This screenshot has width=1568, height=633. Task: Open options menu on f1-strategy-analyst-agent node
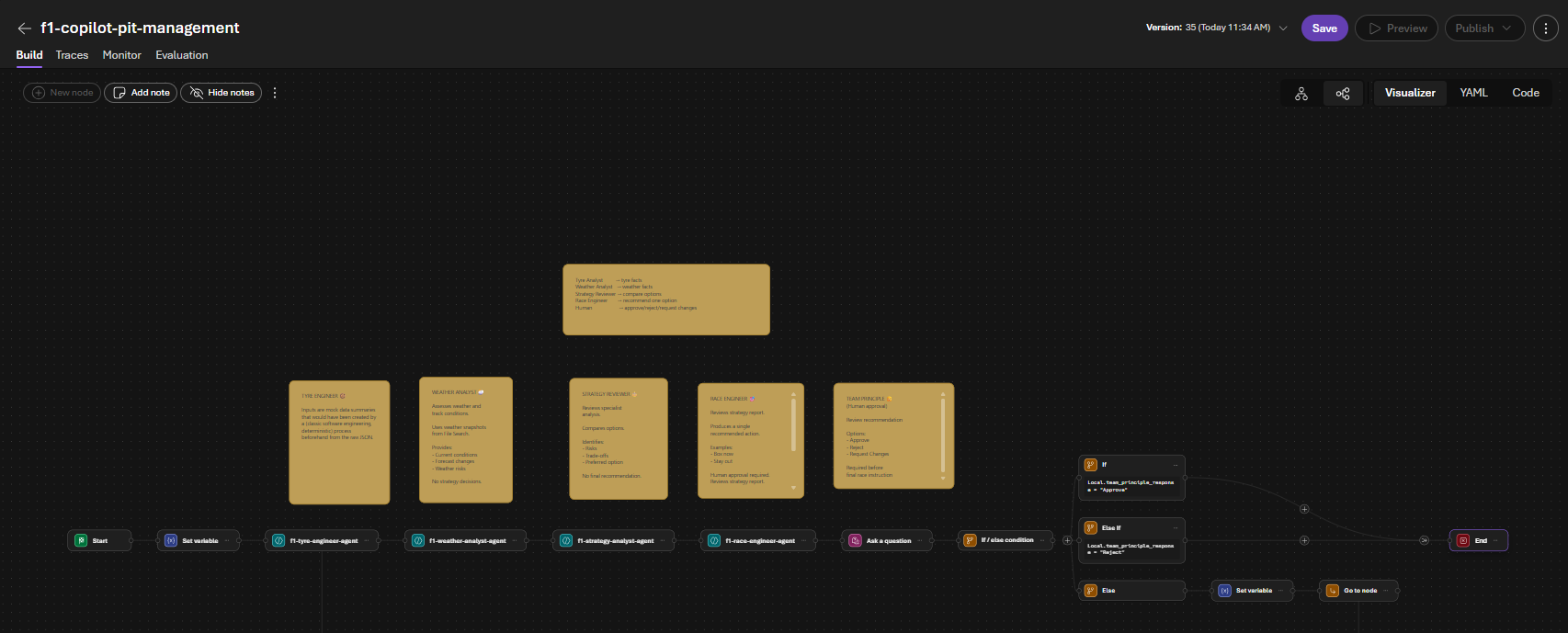(x=663, y=540)
